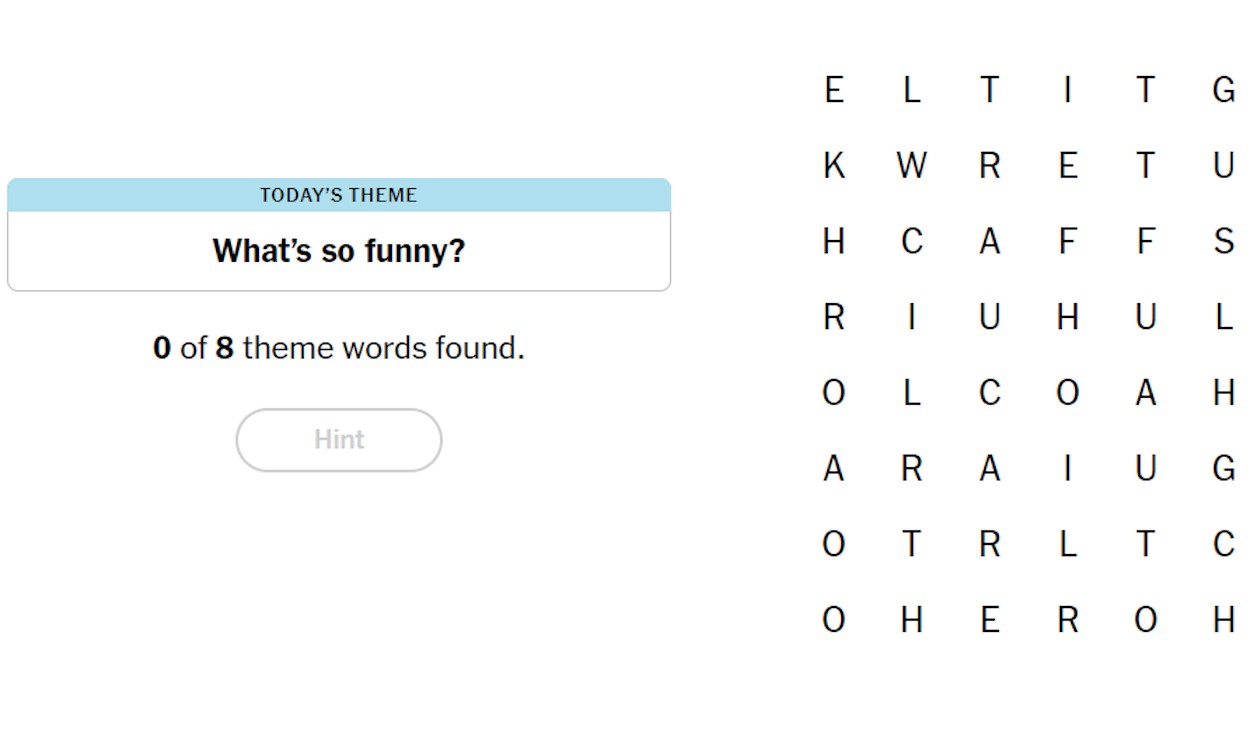Select the L ending the fourth row

(x=1224, y=317)
